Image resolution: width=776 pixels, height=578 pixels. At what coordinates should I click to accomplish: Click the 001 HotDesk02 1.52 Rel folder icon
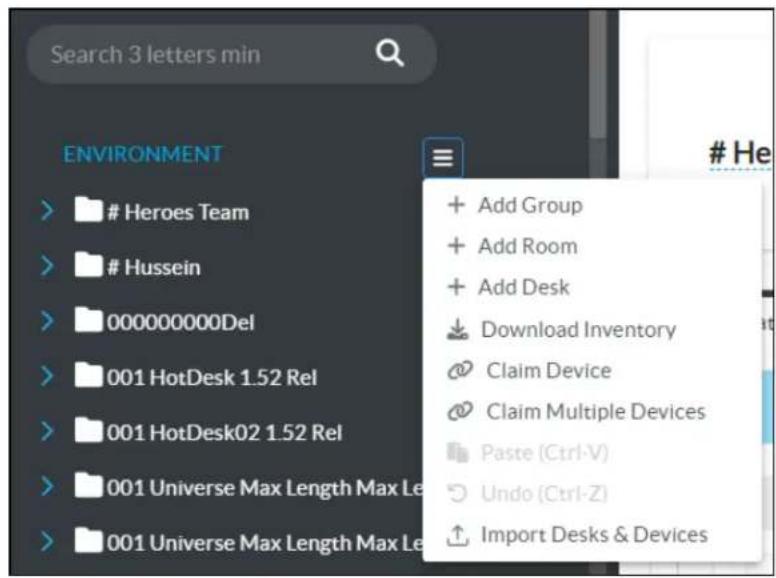(x=88, y=430)
